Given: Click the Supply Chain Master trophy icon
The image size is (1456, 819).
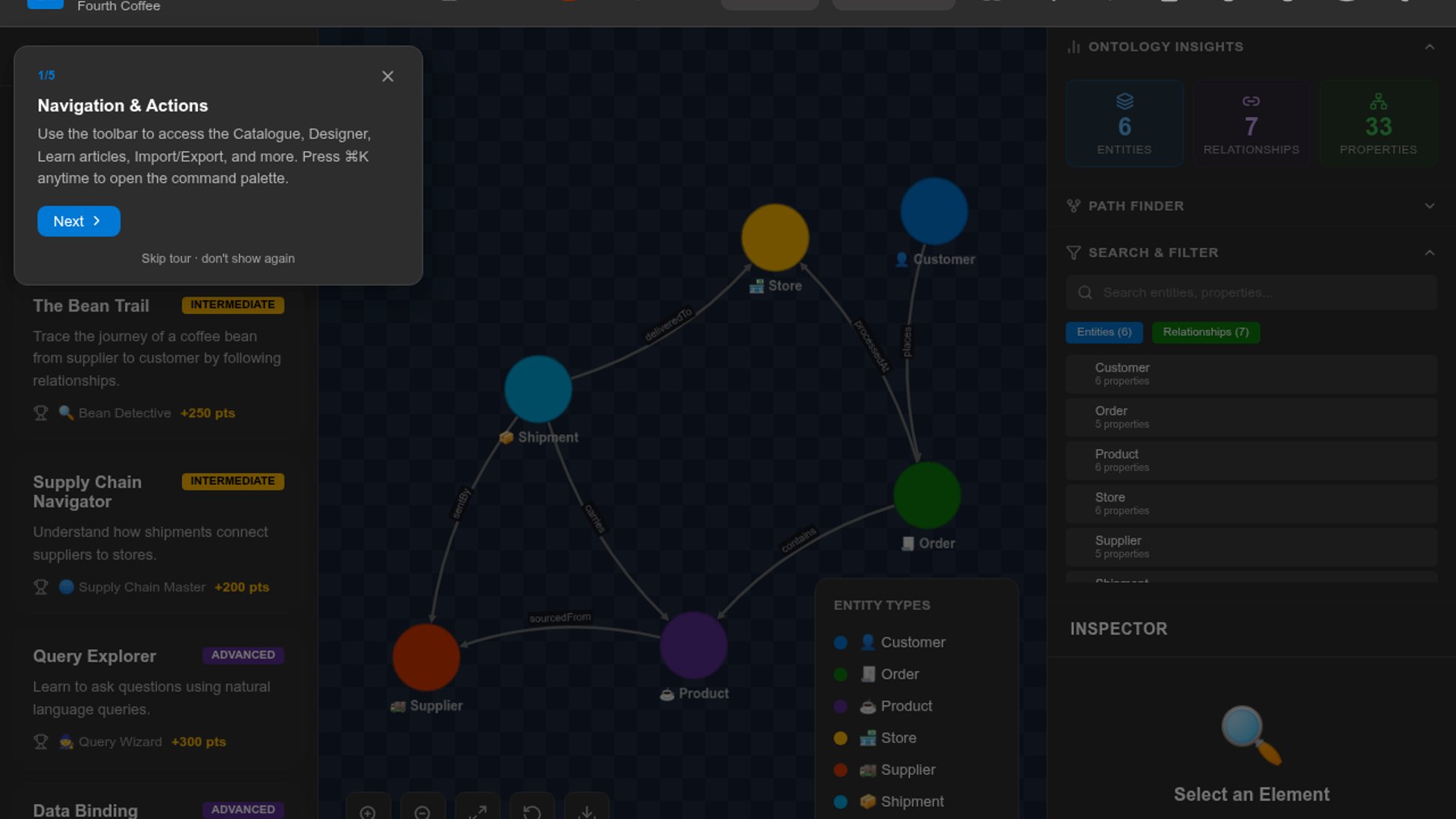Looking at the screenshot, I should (x=41, y=587).
